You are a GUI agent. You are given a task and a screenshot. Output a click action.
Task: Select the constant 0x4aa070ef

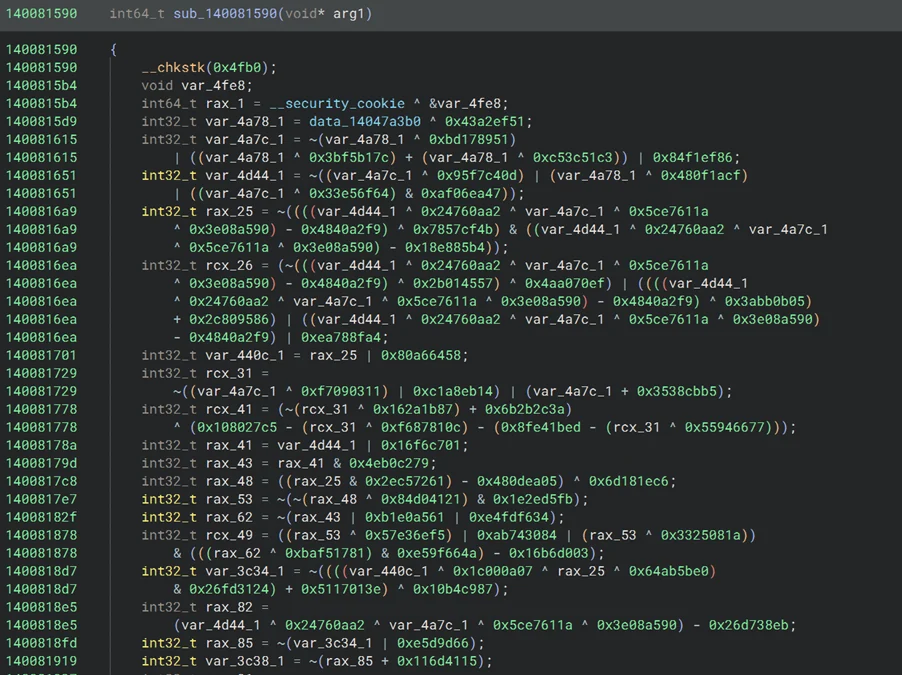pos(564,283)
